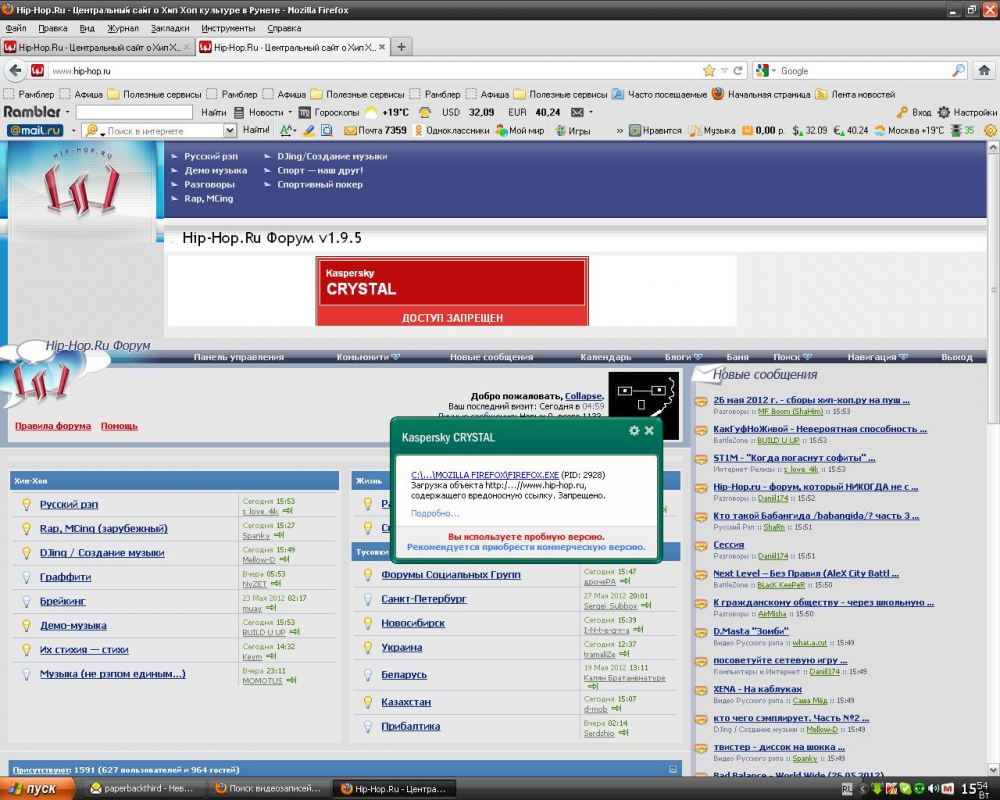Open the Закладки menu
This screenshot has width=1000, height=800.
(x=170, y=28)
